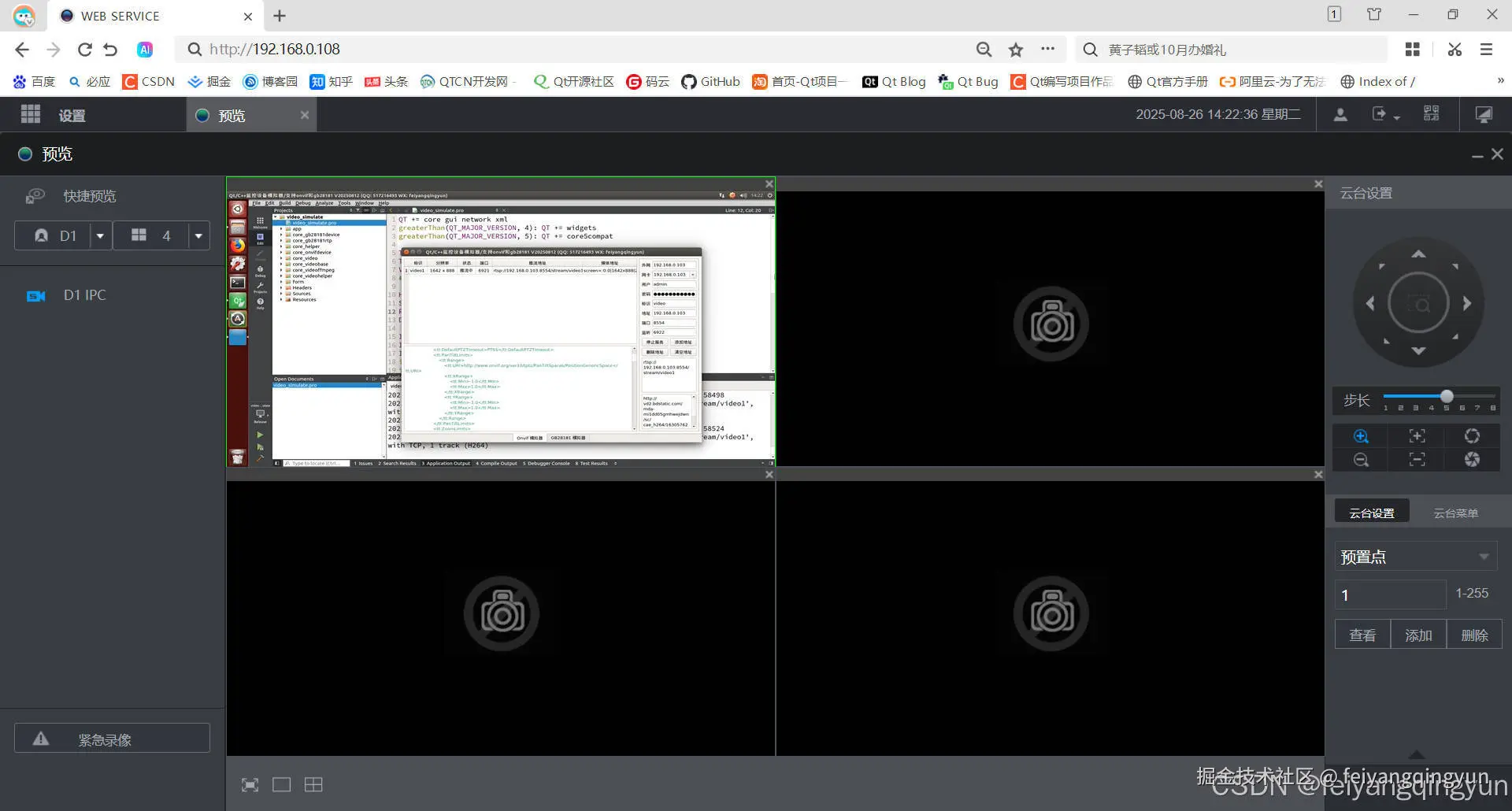
Task: Open the 百度 bookmark
Action: (34, 81)
